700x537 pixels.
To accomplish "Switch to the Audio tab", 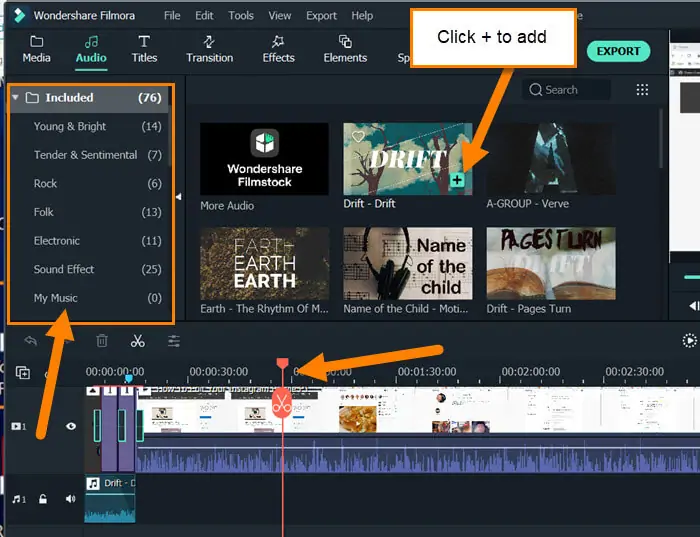I will click(91, 50).
